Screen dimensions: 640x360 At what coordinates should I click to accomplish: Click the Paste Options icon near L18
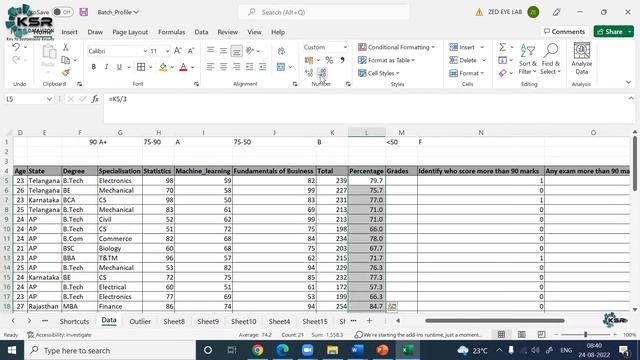click(x=392, y=307)
